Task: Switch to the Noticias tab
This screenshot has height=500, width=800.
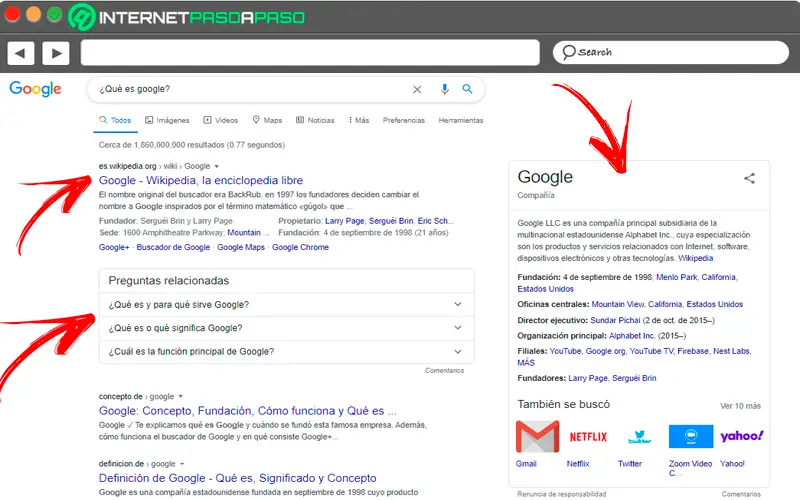Action: (x=315, y=120)
